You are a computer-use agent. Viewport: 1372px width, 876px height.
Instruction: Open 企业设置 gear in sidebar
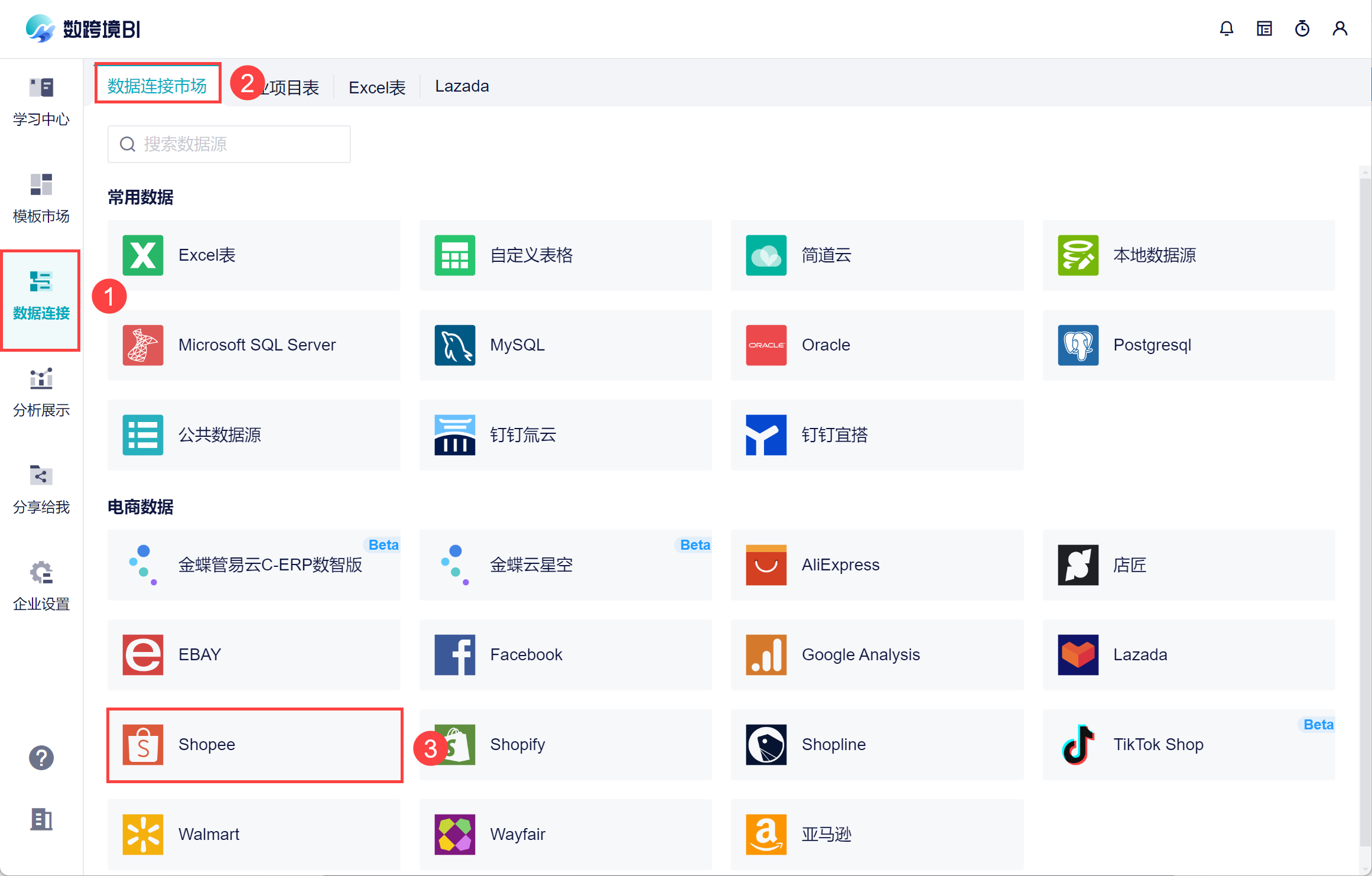[x=41, y=586]
